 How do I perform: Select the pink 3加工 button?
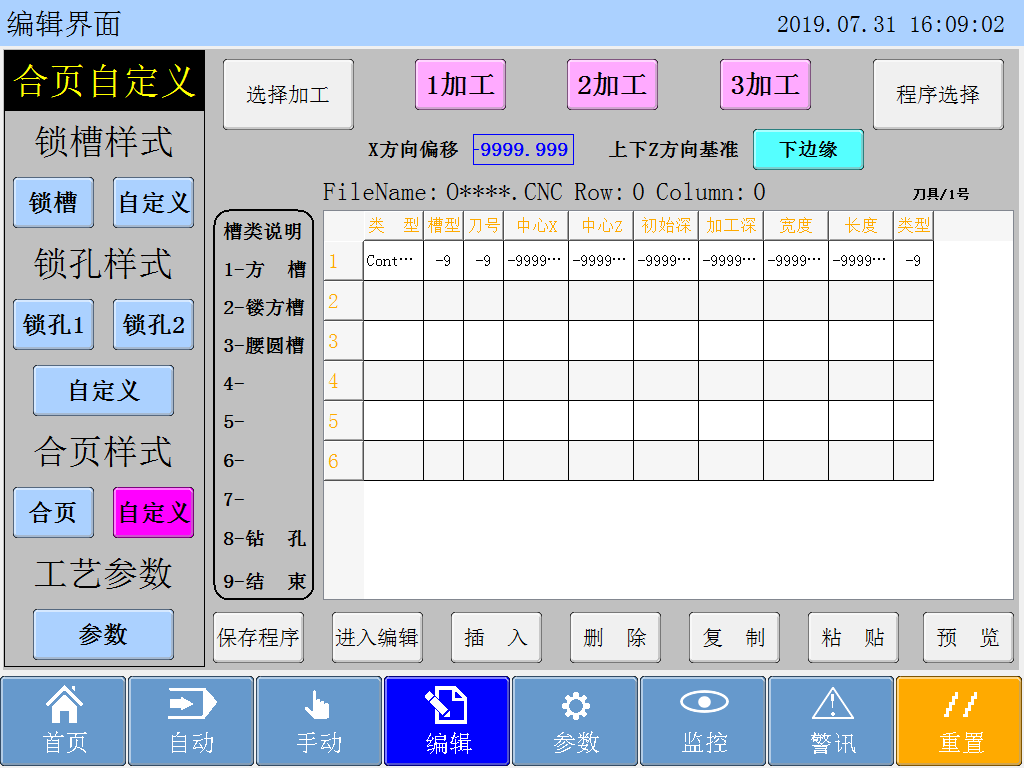pyautogui.click(x=765, y=85)
